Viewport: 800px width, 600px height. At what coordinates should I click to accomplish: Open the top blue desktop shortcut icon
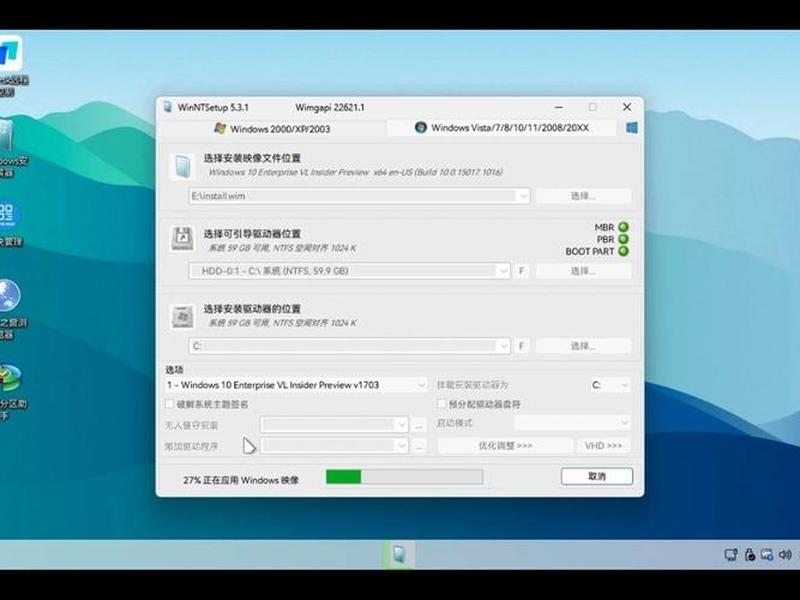(9, 53)
